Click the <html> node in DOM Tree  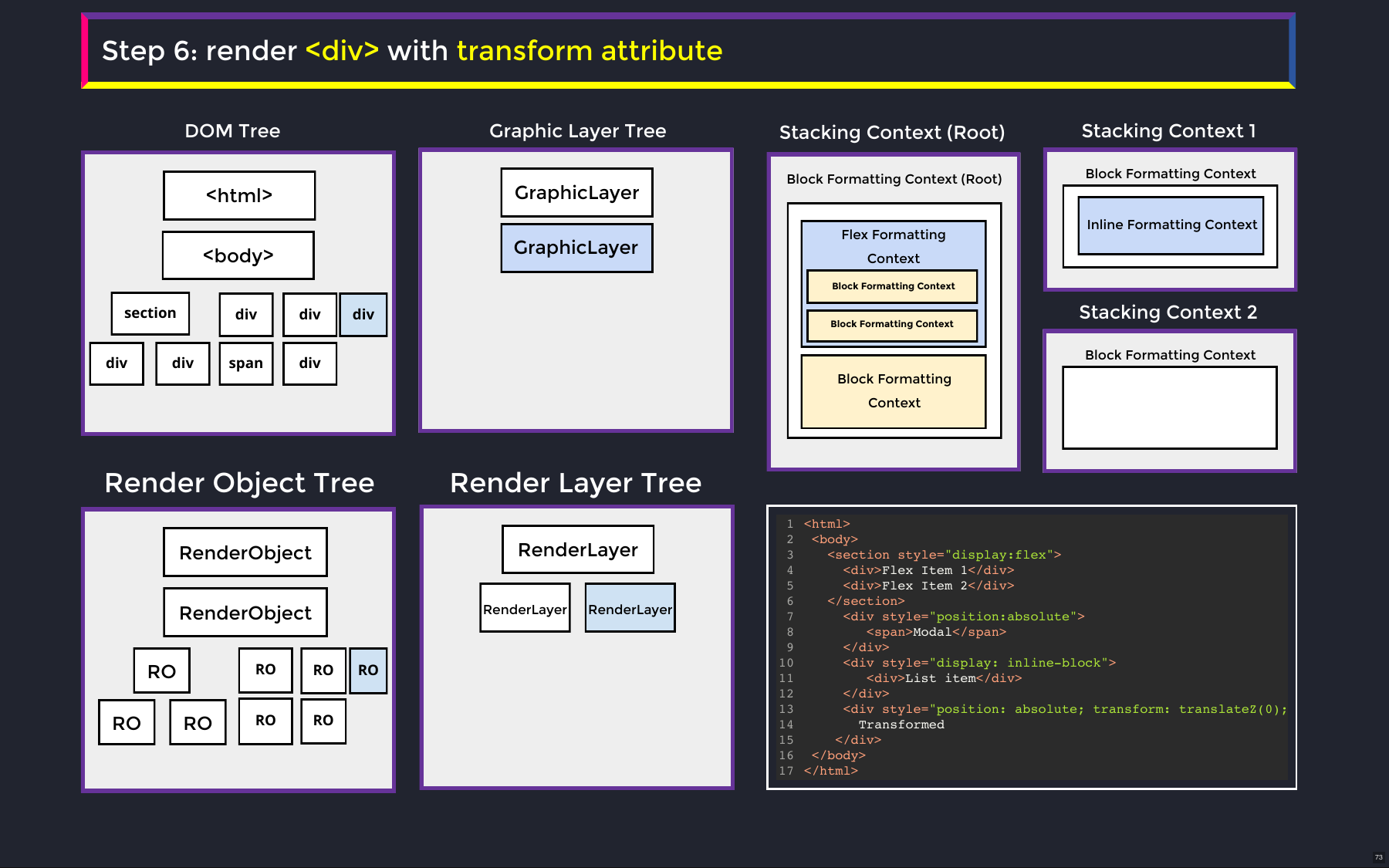pyautogui.click(x=239, y=195)
